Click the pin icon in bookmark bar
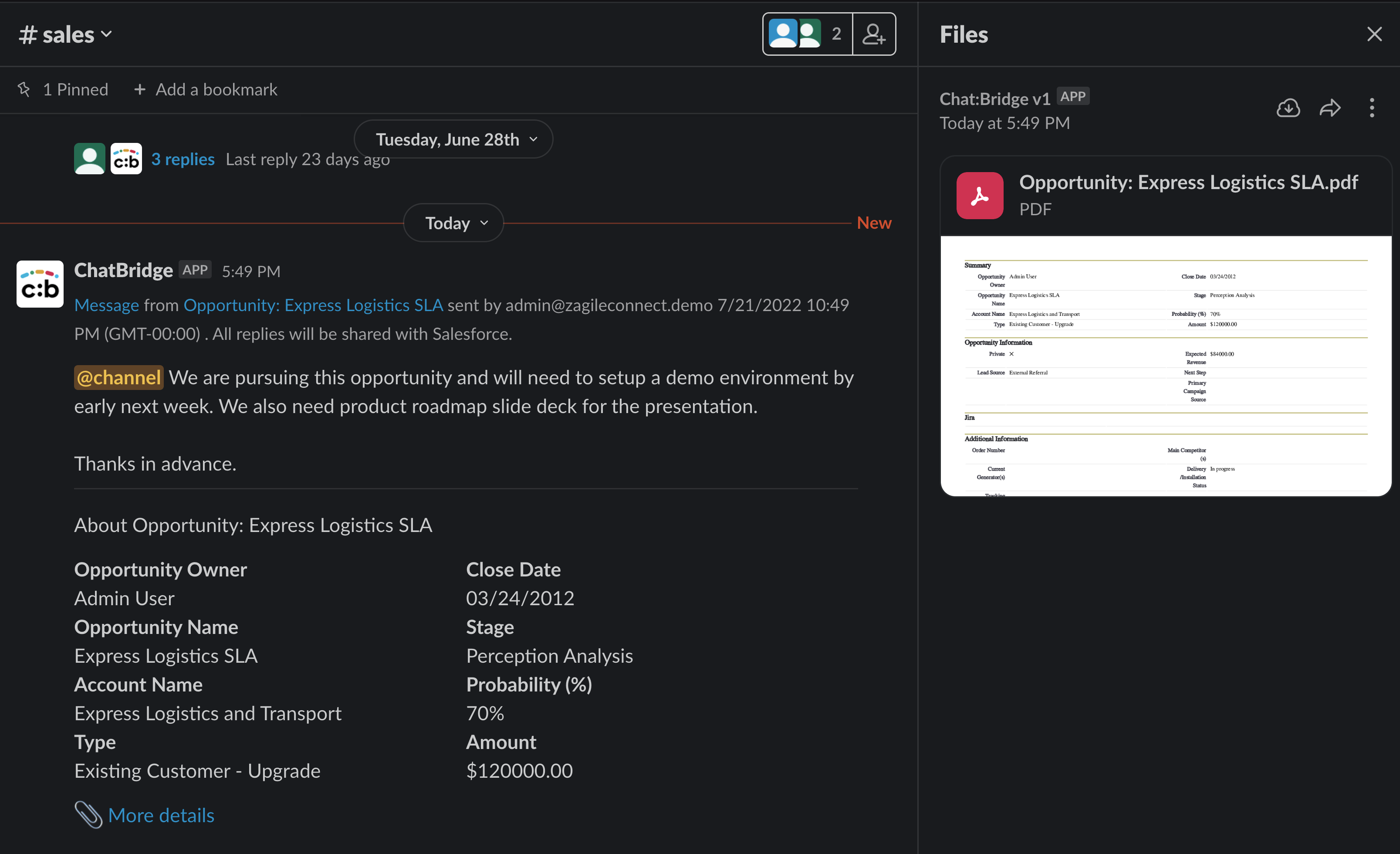1400x854 pixels. tap(24, 89)
